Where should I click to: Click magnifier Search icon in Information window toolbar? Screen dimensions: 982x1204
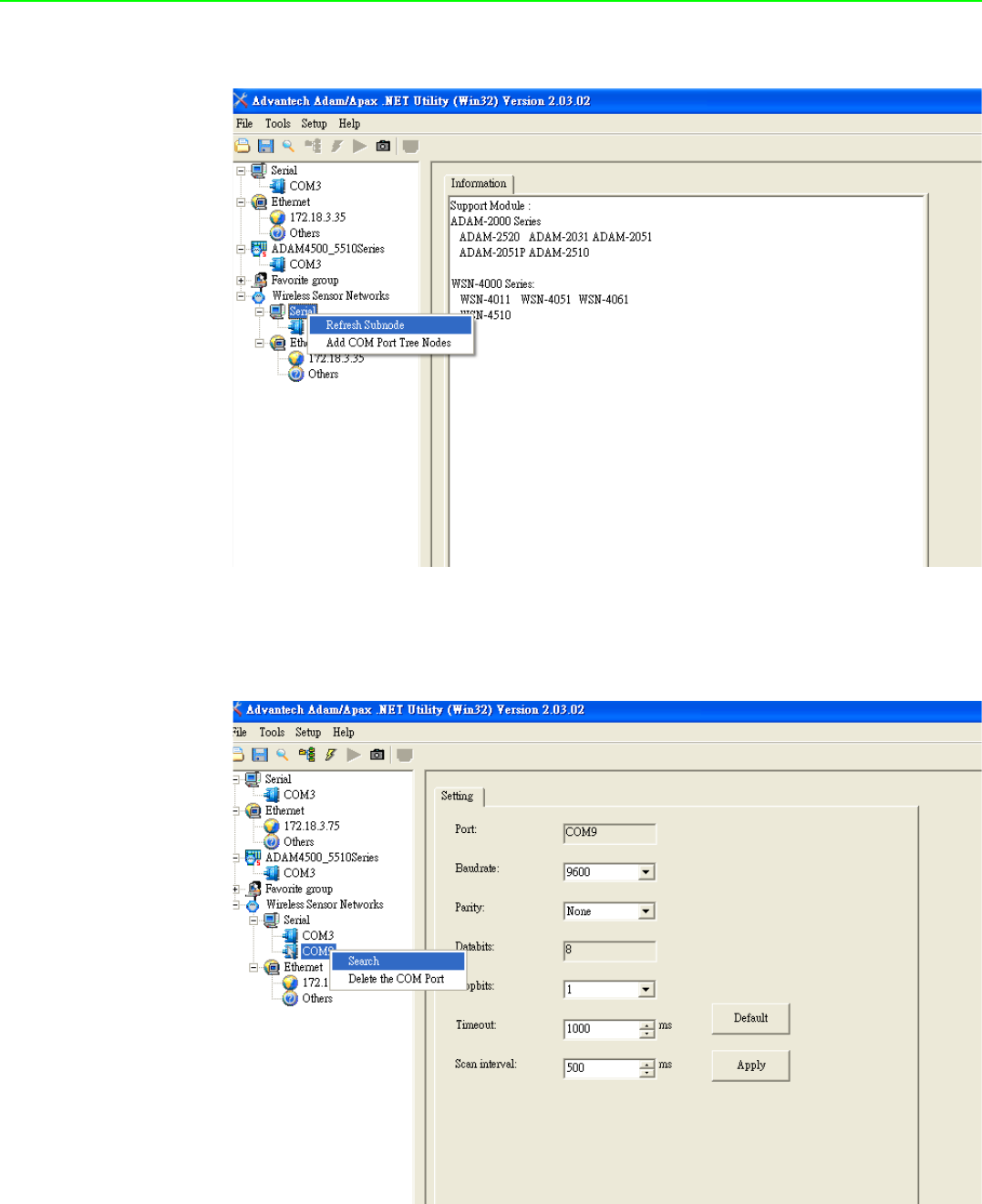coord(288,146)
